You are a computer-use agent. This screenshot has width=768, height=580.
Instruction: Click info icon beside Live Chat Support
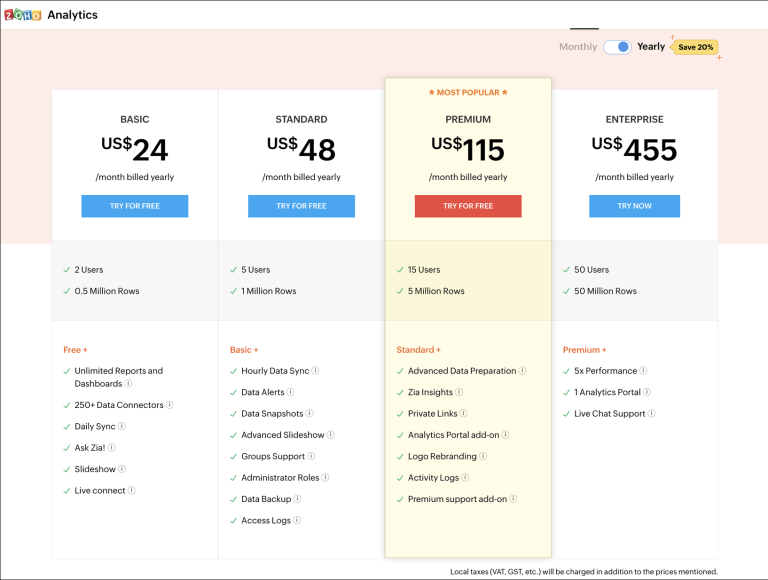pos(651,413)
